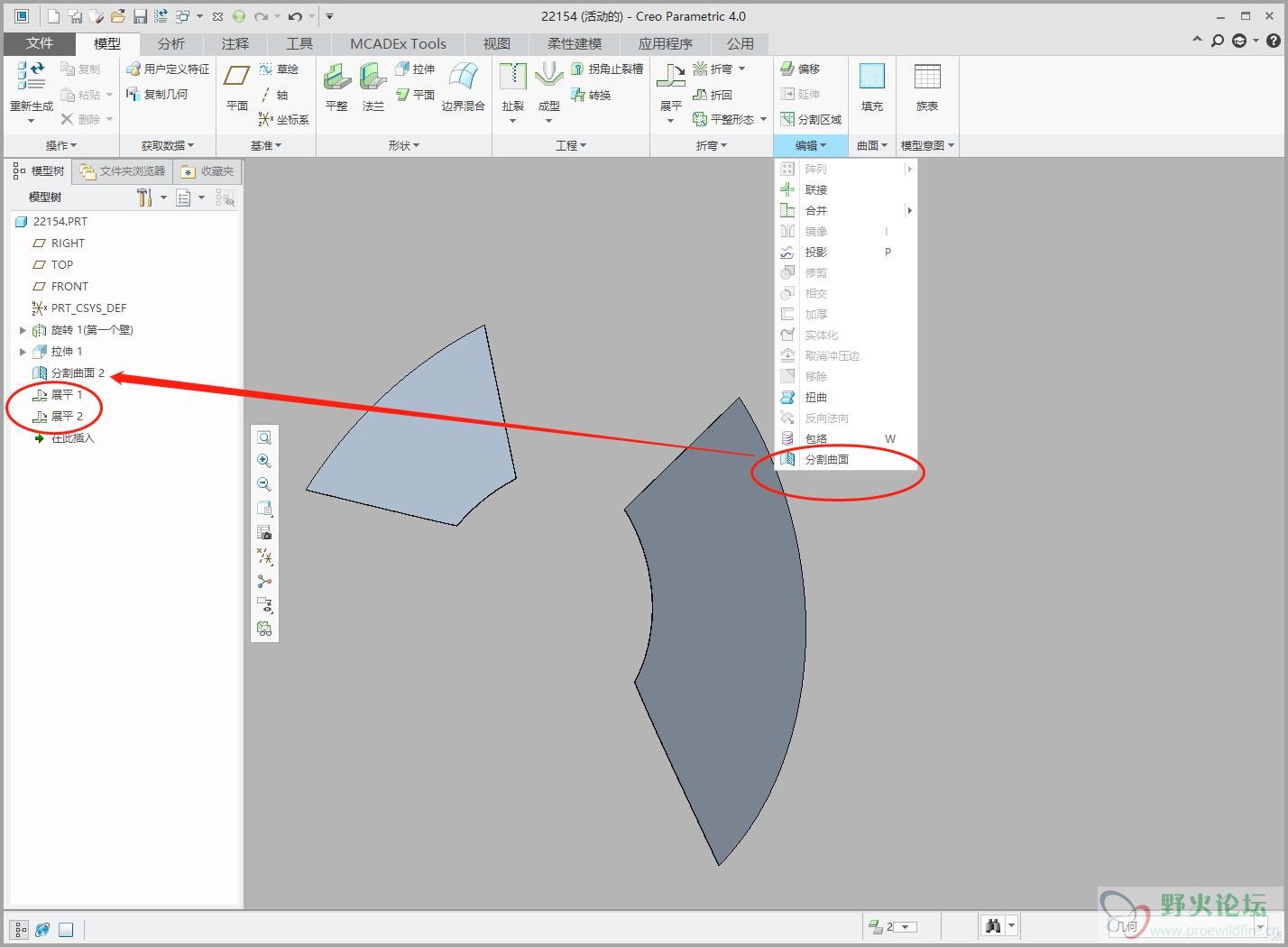The height and width of the screenshot is (947, 1288).
Task: Switch to the 注释 ribbon tab
Action: coord(235,43)
